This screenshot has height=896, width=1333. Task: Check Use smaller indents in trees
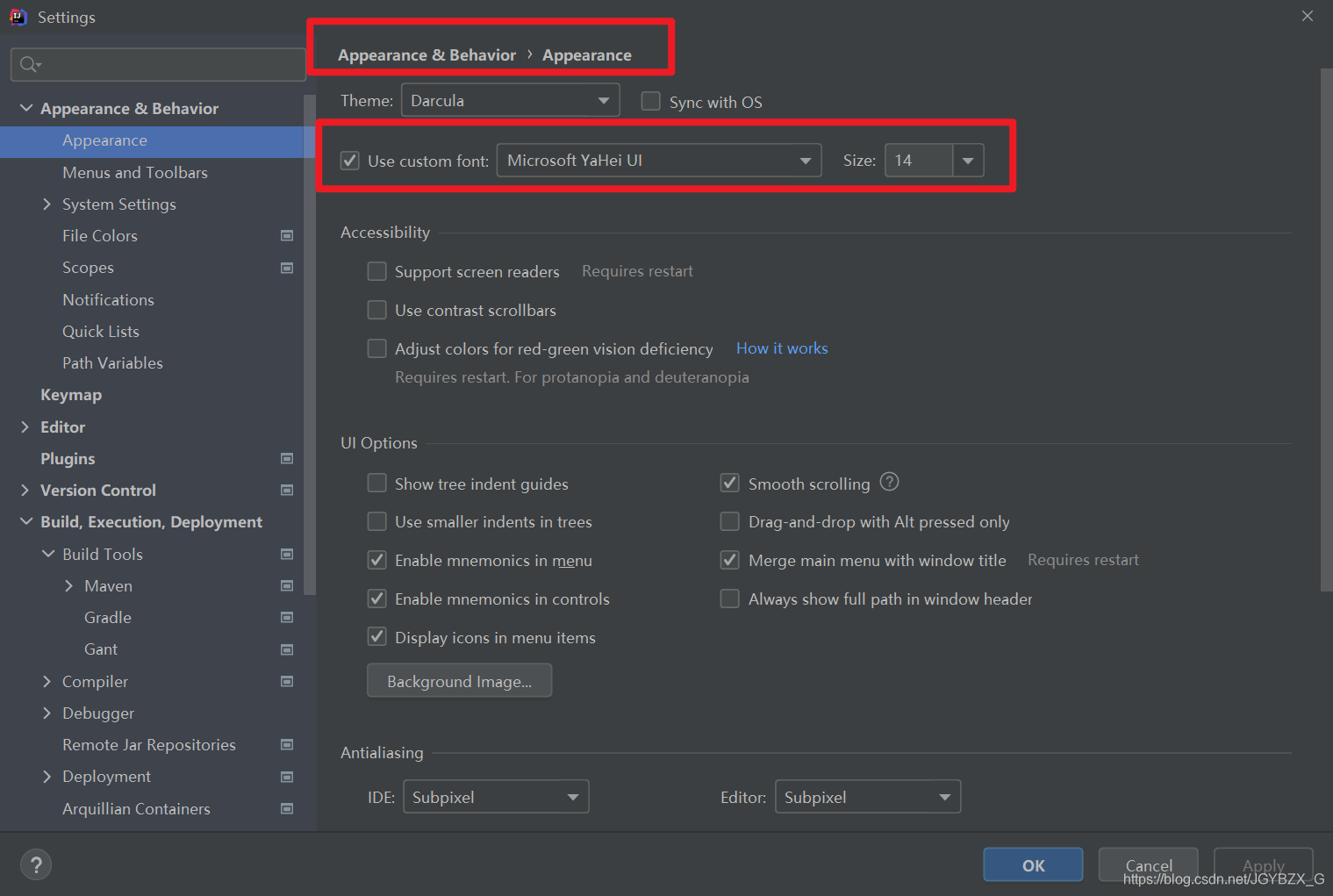click(376, 521)
